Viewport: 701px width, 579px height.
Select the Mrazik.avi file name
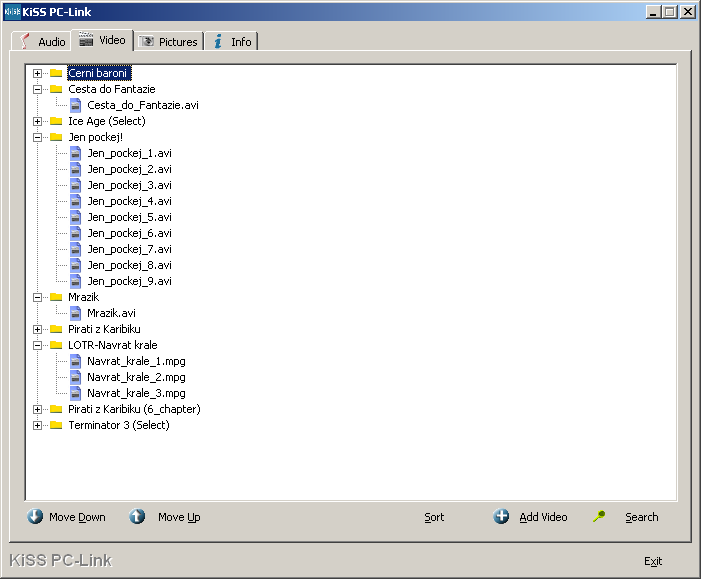click(x=111, y=313)
